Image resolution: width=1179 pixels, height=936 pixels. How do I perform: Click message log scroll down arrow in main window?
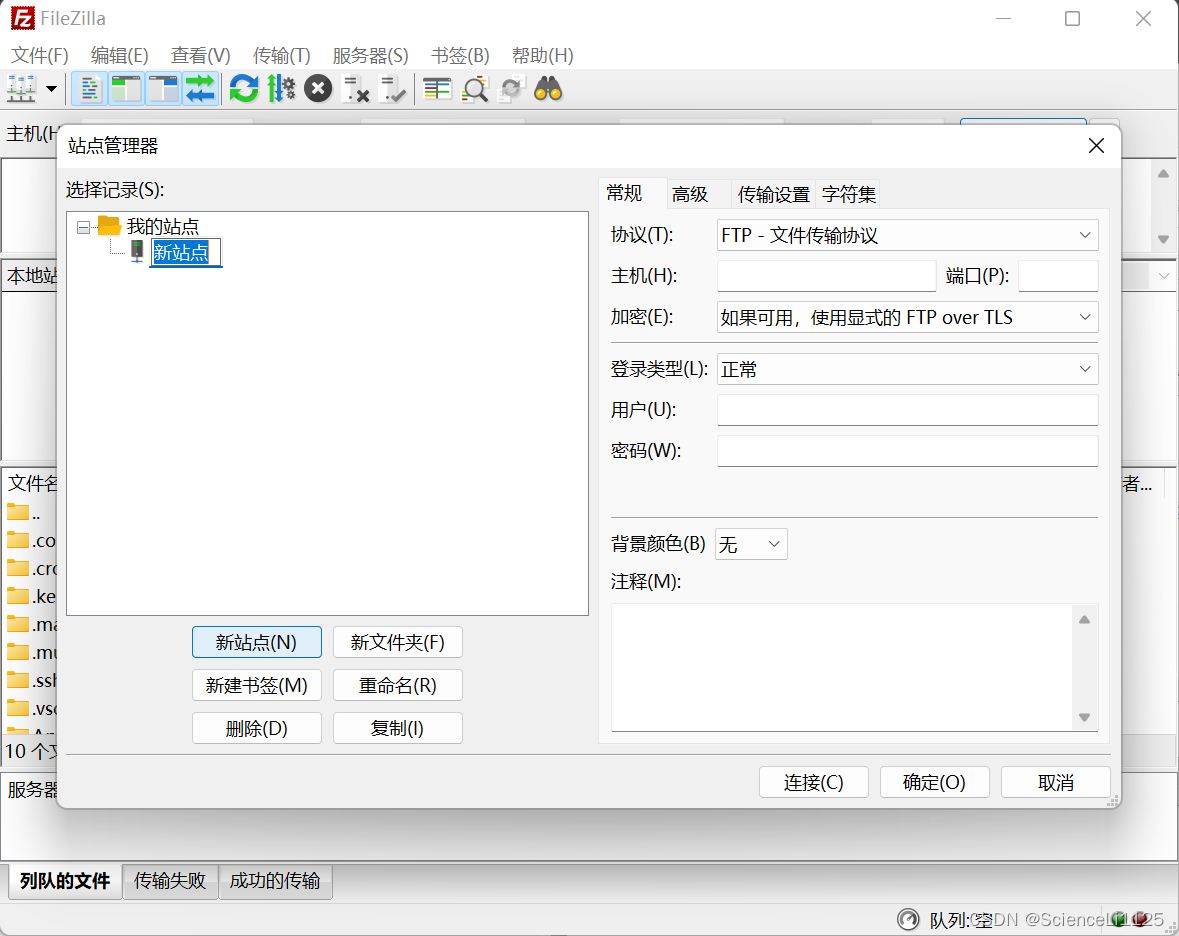(1163, 239)
